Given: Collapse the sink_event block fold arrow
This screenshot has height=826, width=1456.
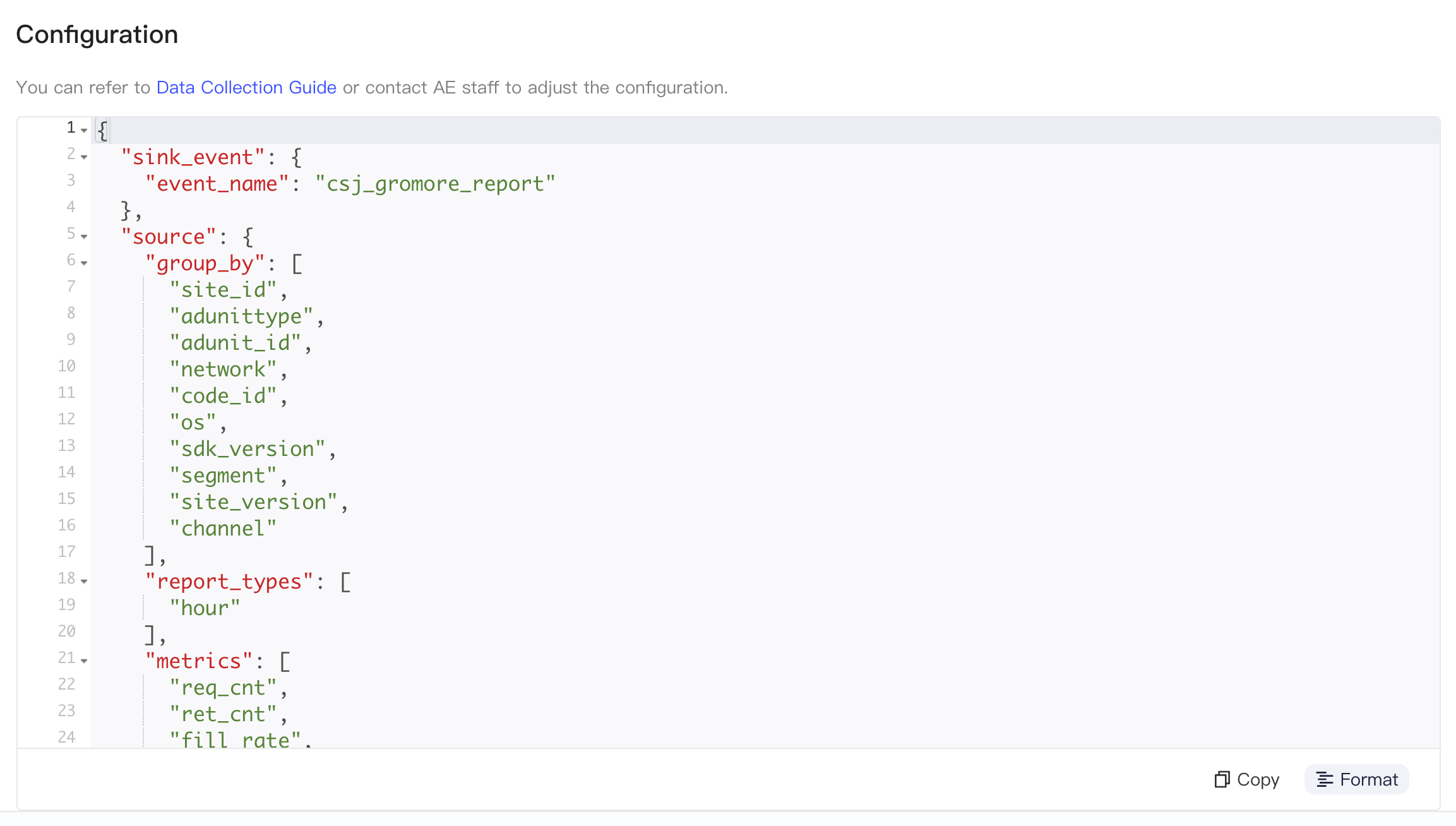Looking at the screenshot, I should [84, 157].
